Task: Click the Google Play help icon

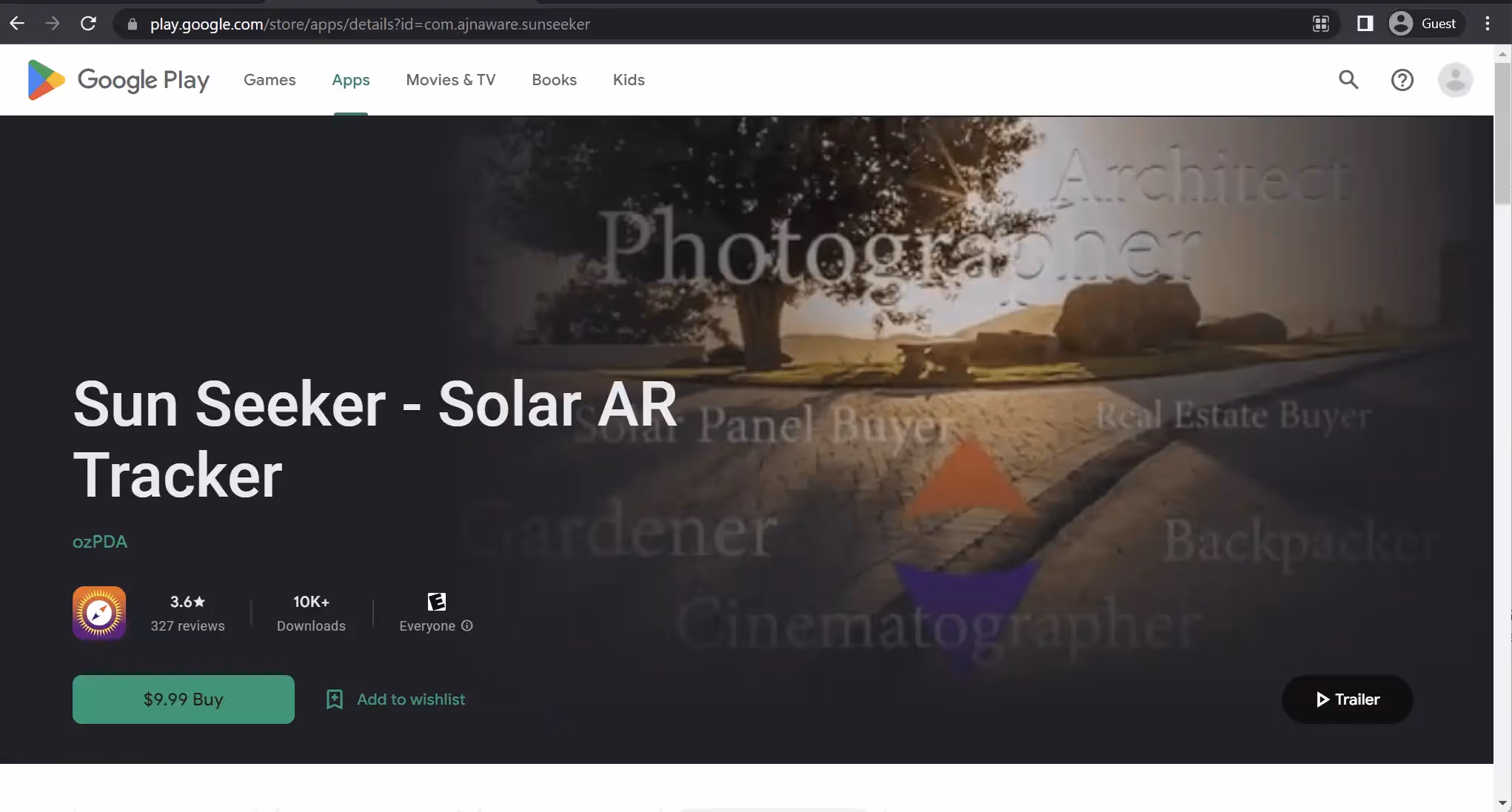Action: (x=1402, y=79)
